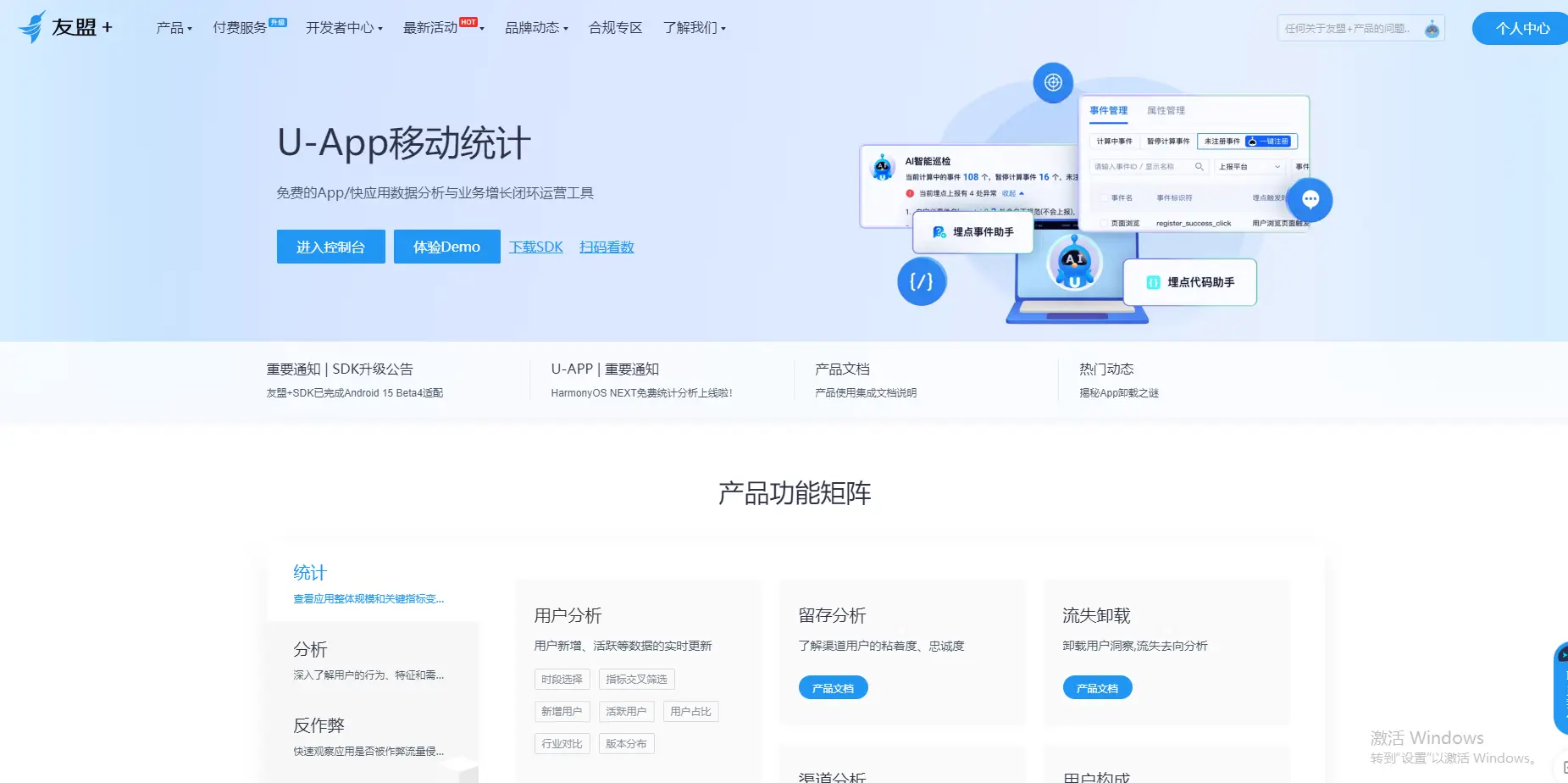Click the 活跃用户 tag
This screenshot has height=783, width=1568.
[x=626, y=712]
